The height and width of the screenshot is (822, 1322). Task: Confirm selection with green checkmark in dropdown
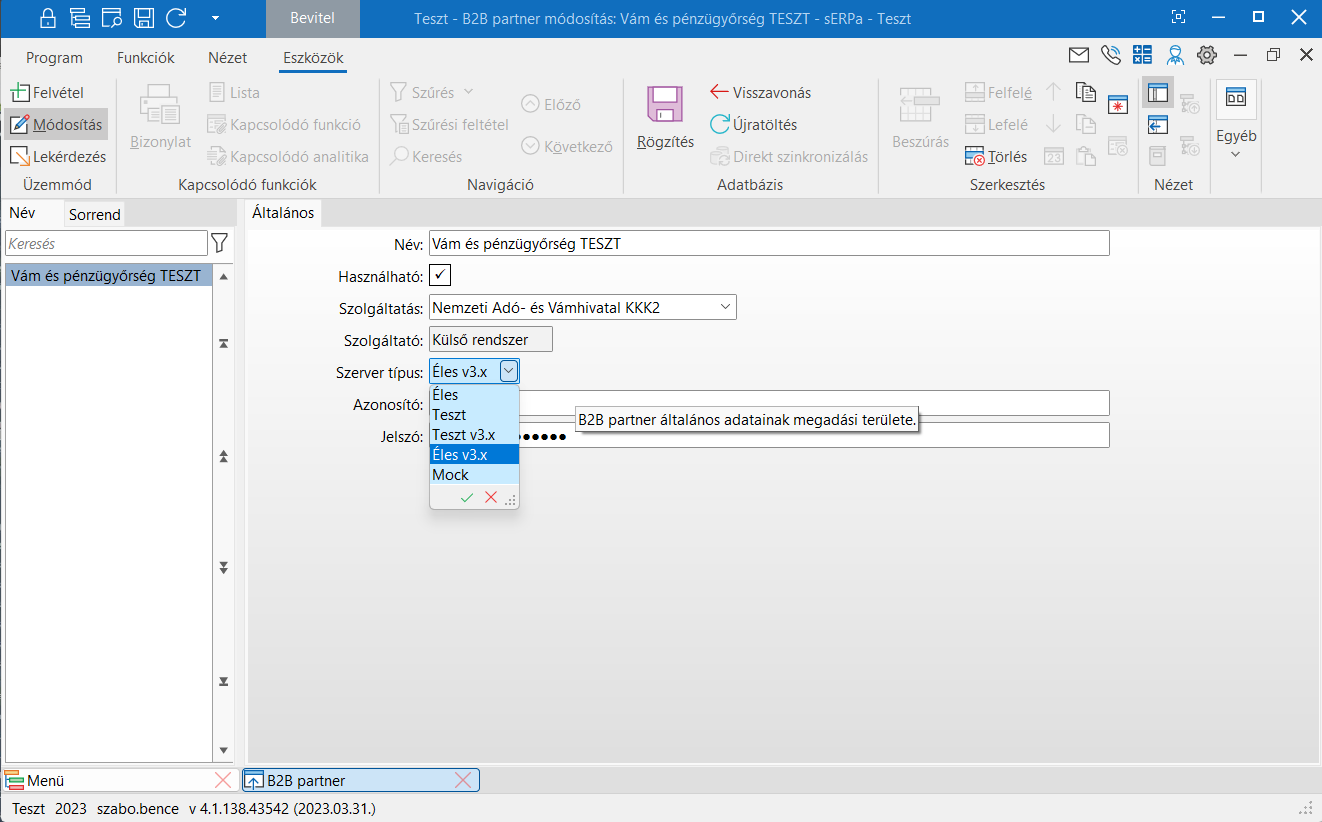click(467, 497)
